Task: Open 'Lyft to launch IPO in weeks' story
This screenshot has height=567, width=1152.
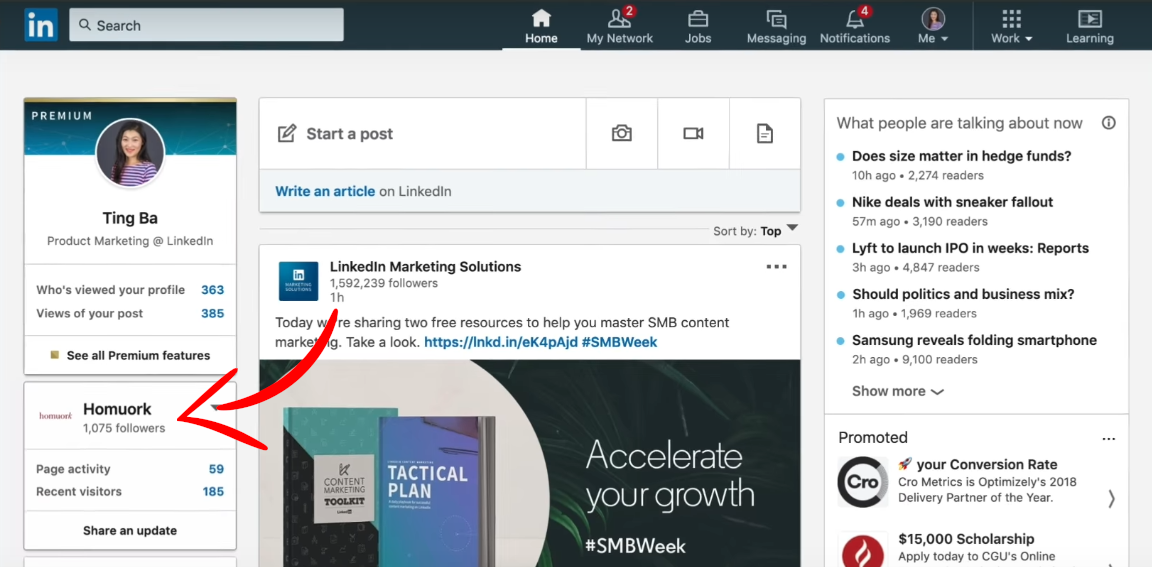Action: coord(971,248)
